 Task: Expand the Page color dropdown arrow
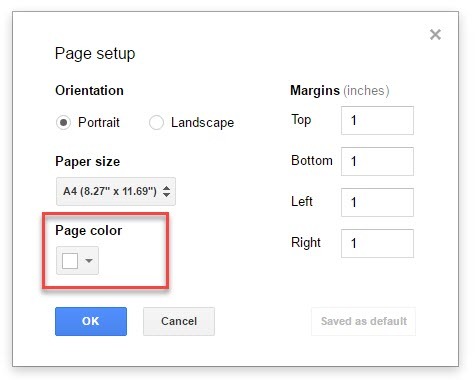tap(89, 261)
